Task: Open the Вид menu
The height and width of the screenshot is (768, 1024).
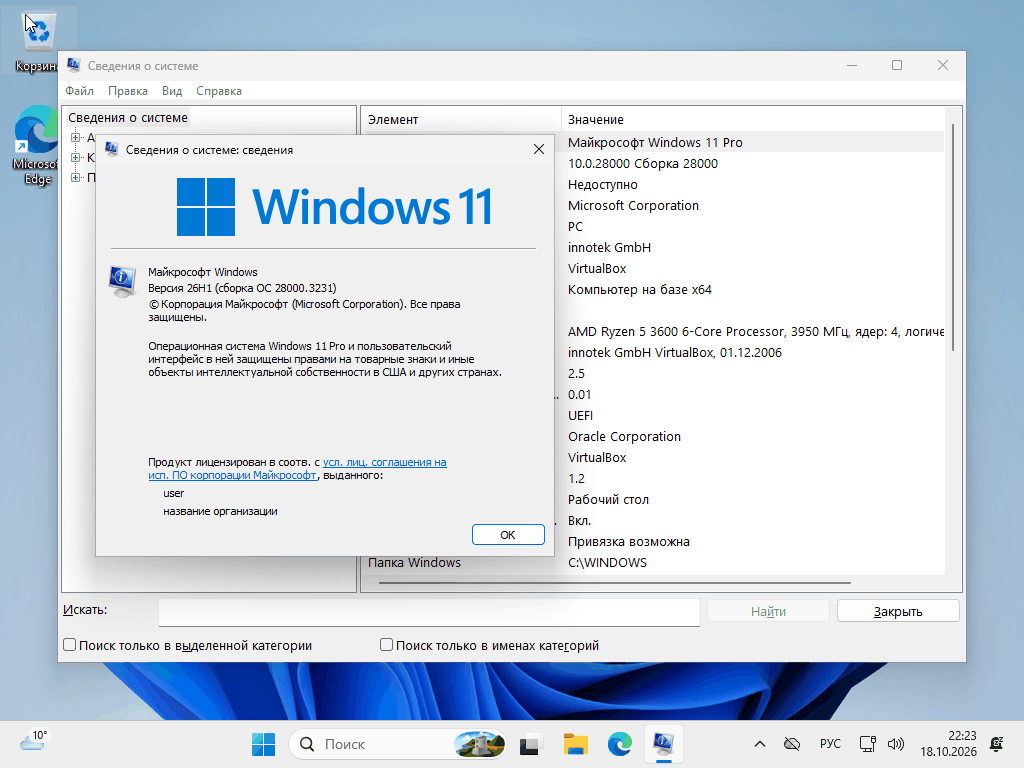Action: tap(172, 91)
